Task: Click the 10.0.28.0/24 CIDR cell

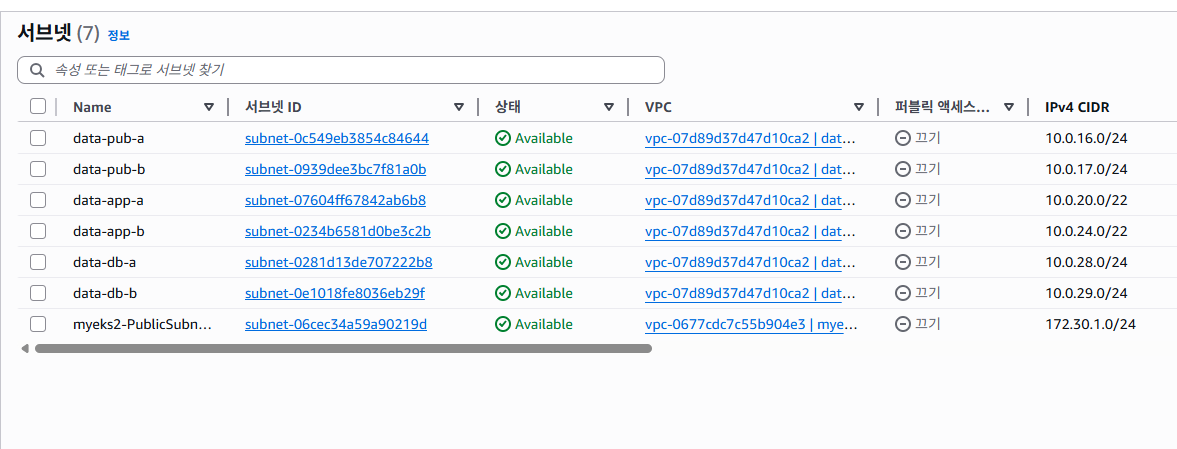Action: tap(1086, 262)
